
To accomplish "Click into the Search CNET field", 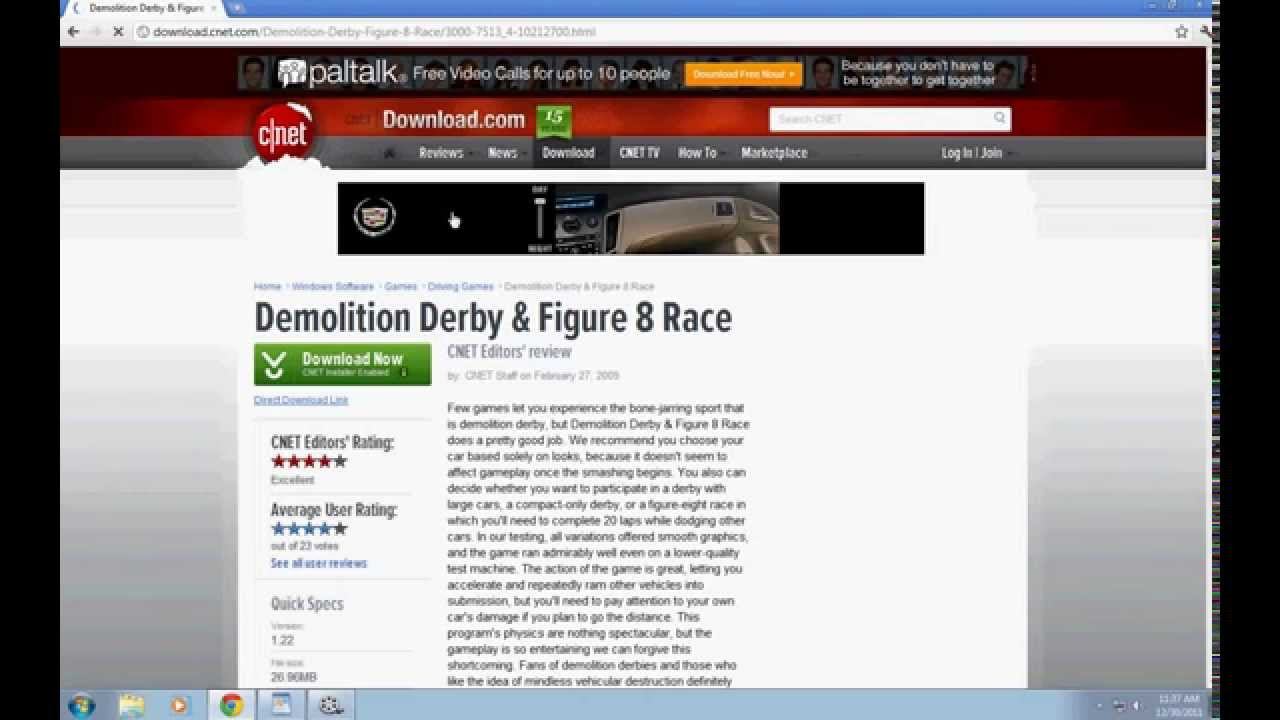I will 880,119.
